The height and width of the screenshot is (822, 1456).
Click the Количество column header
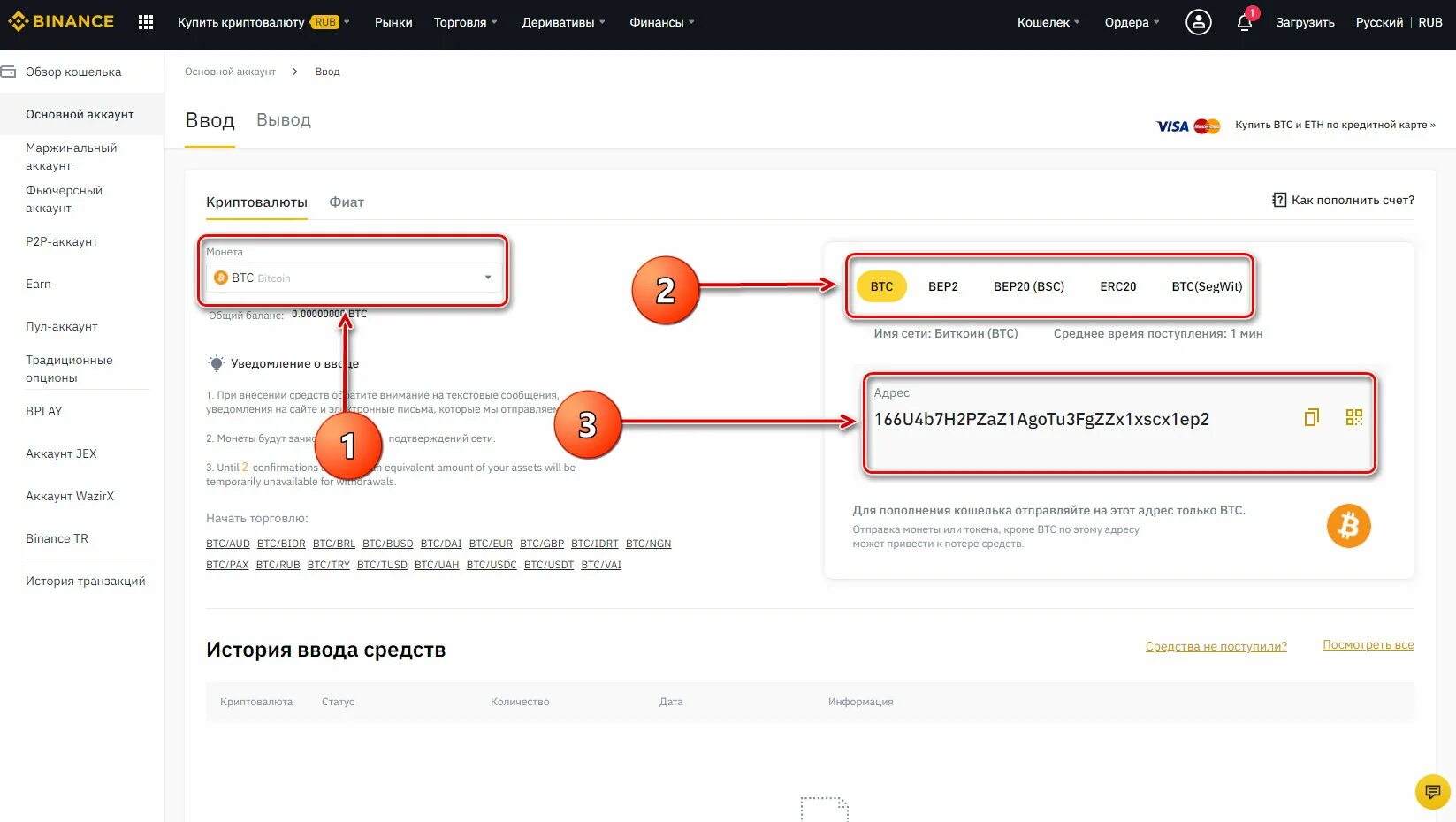tap(520, 702)
